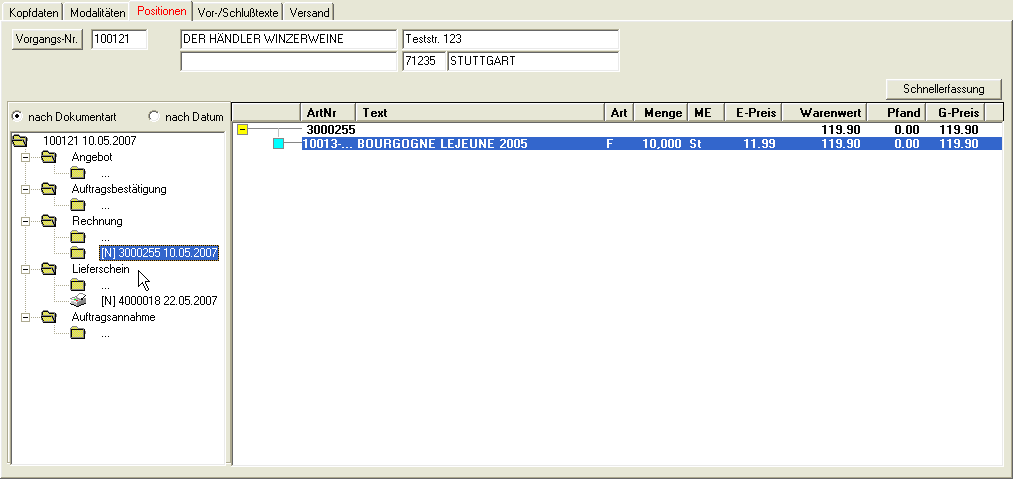Select the 'nach Dokumentart' radio button

pos(16,117)
